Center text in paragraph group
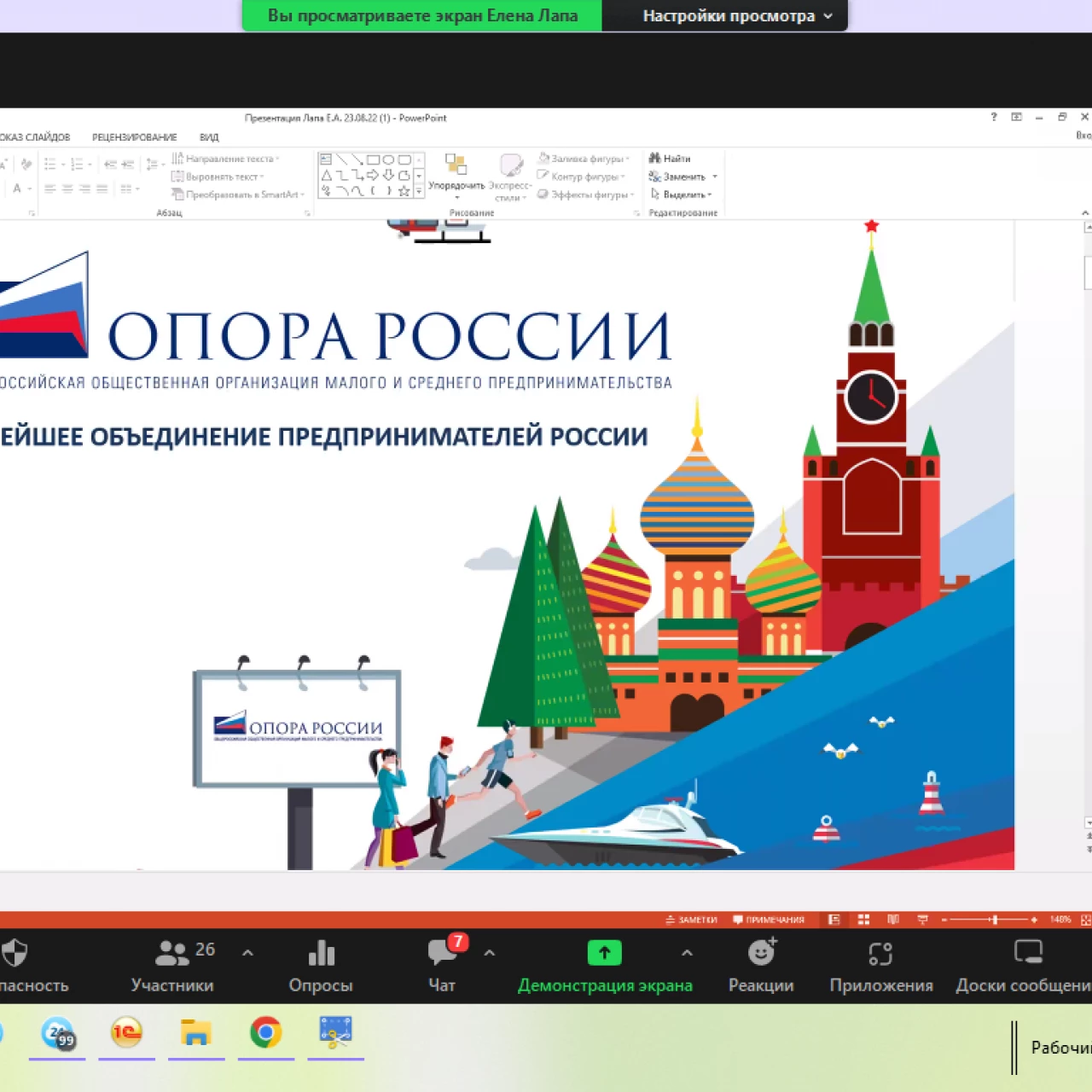Viewport: 1092px width, 1092px height. [67, 189]
